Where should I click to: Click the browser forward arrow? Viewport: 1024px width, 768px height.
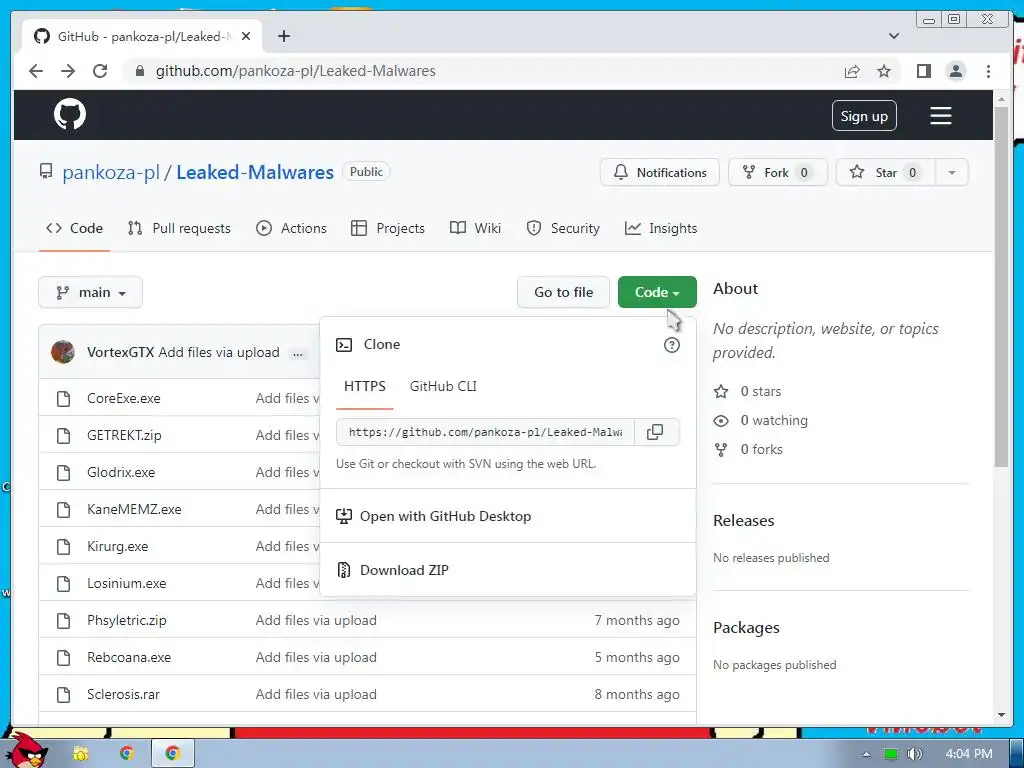pos(68,71)
